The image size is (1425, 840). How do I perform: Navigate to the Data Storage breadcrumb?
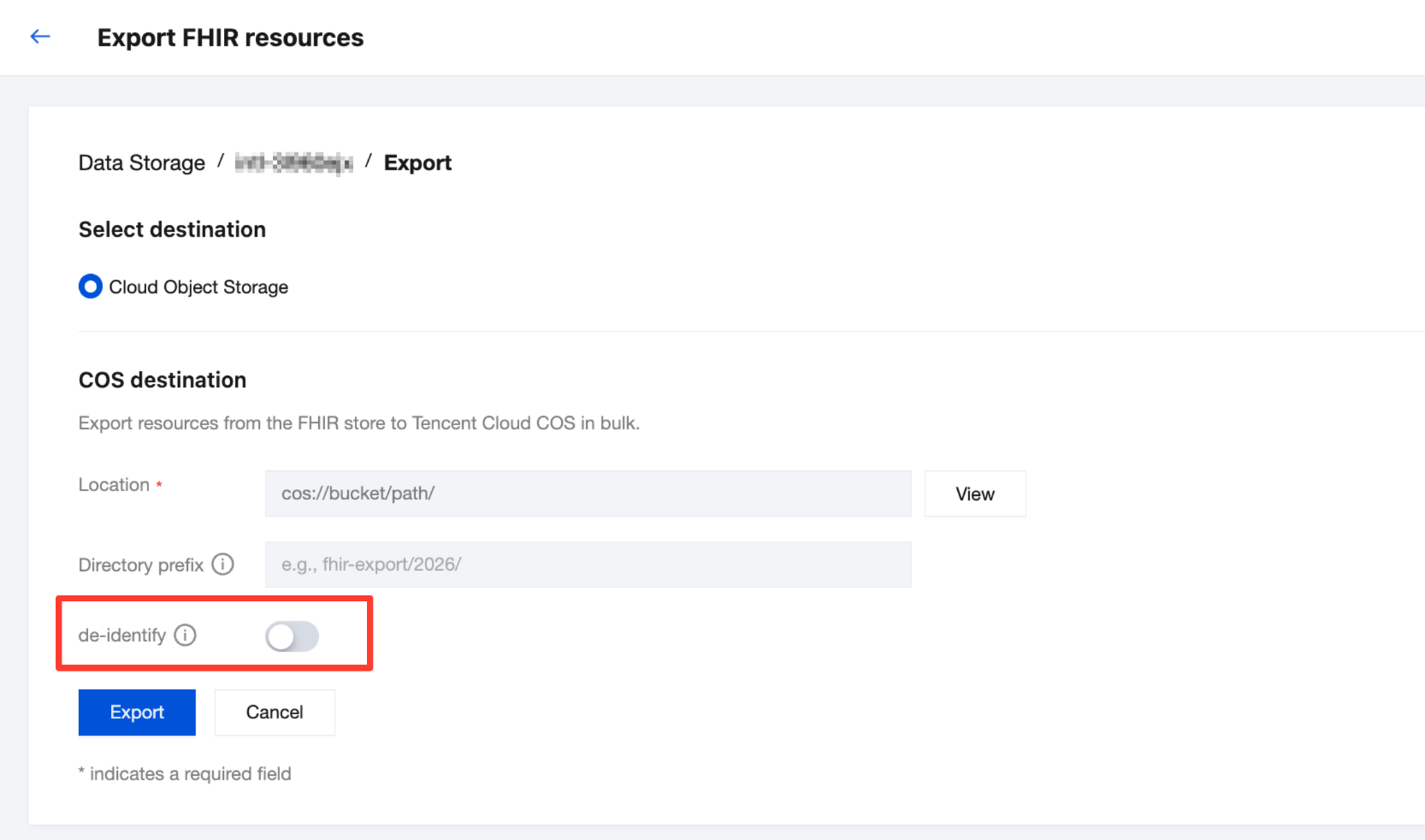[142, 163]
